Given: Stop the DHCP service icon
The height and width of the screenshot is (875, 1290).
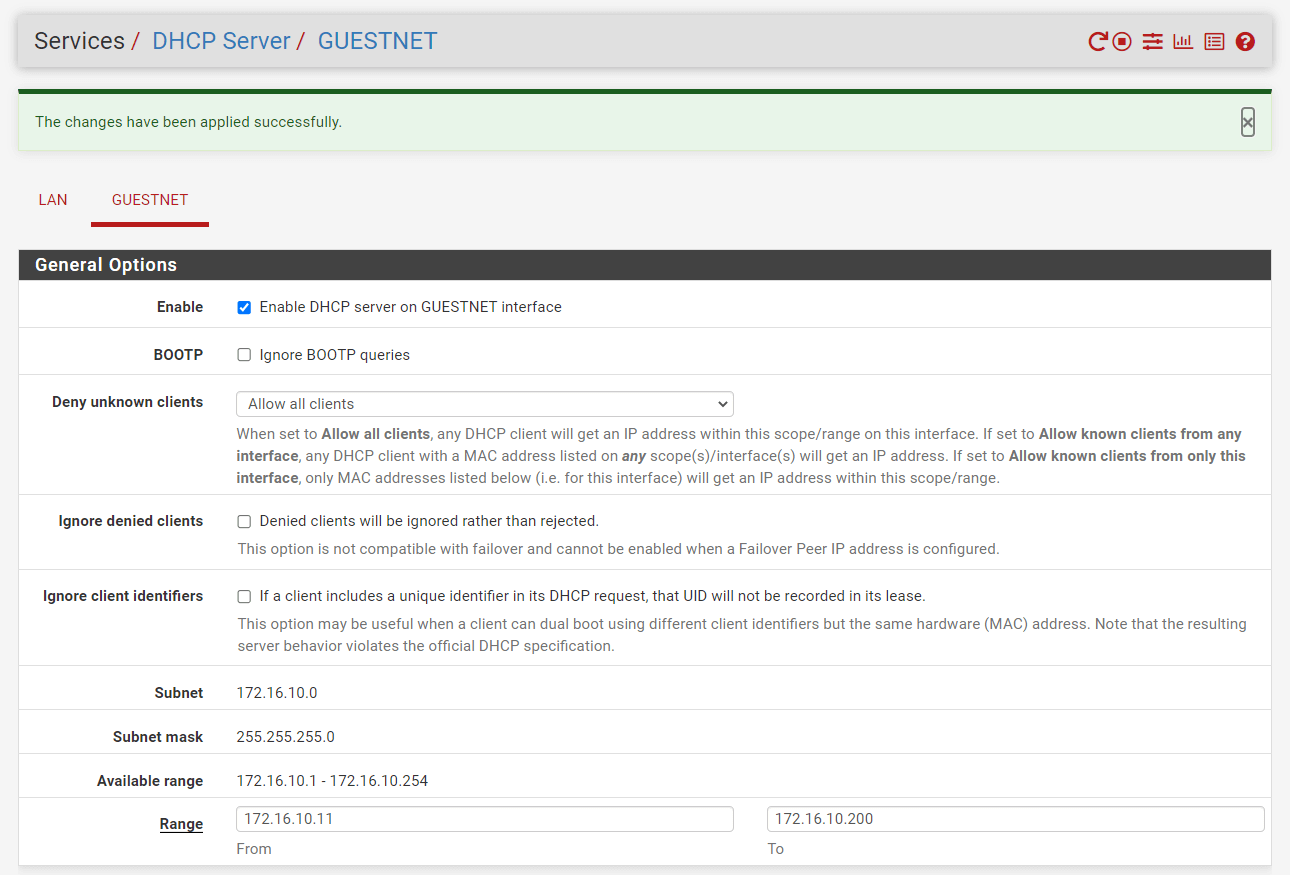Looking at the screenshot, I should (1122, 41).
